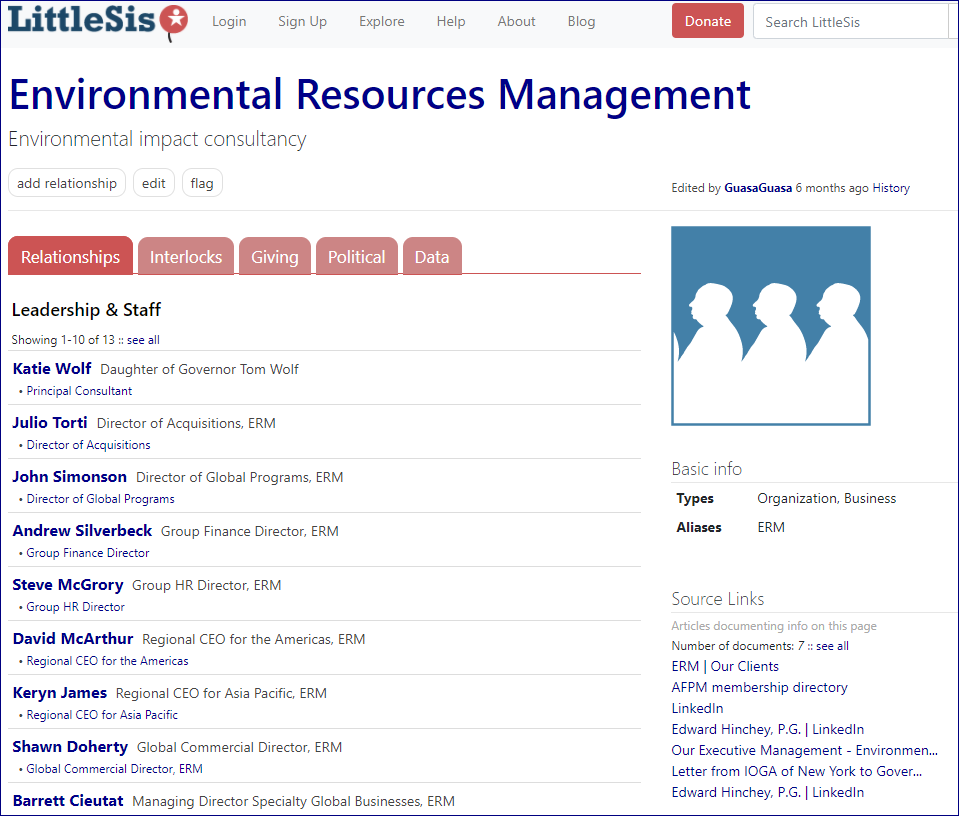The height and width of the screenshot is (816, 959).
Task: Open the Group HR Director relationship
Action: pos(75,607)
